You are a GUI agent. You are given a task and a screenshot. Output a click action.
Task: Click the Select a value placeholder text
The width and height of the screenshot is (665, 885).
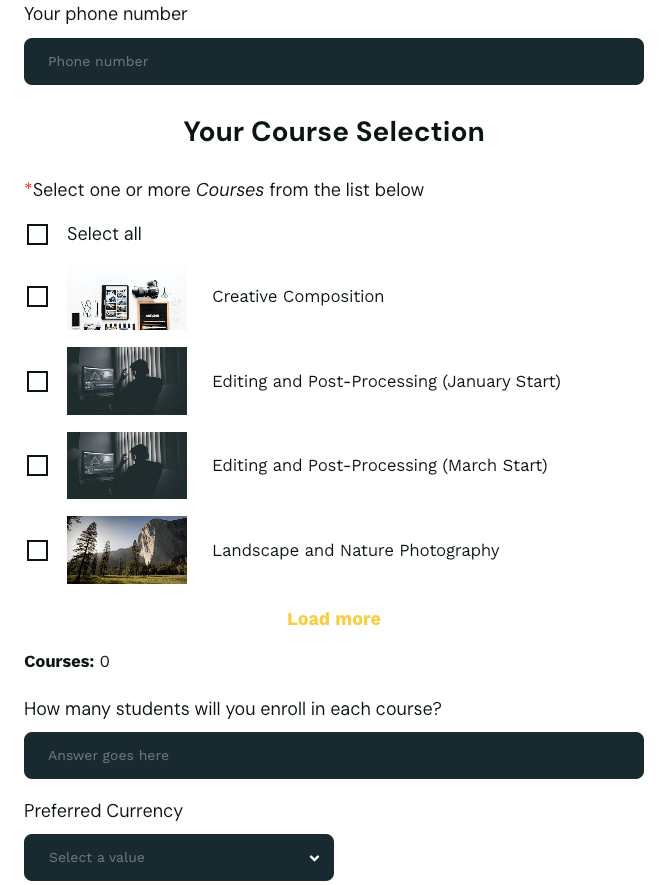pyautogui.click(x=94, y=857)
